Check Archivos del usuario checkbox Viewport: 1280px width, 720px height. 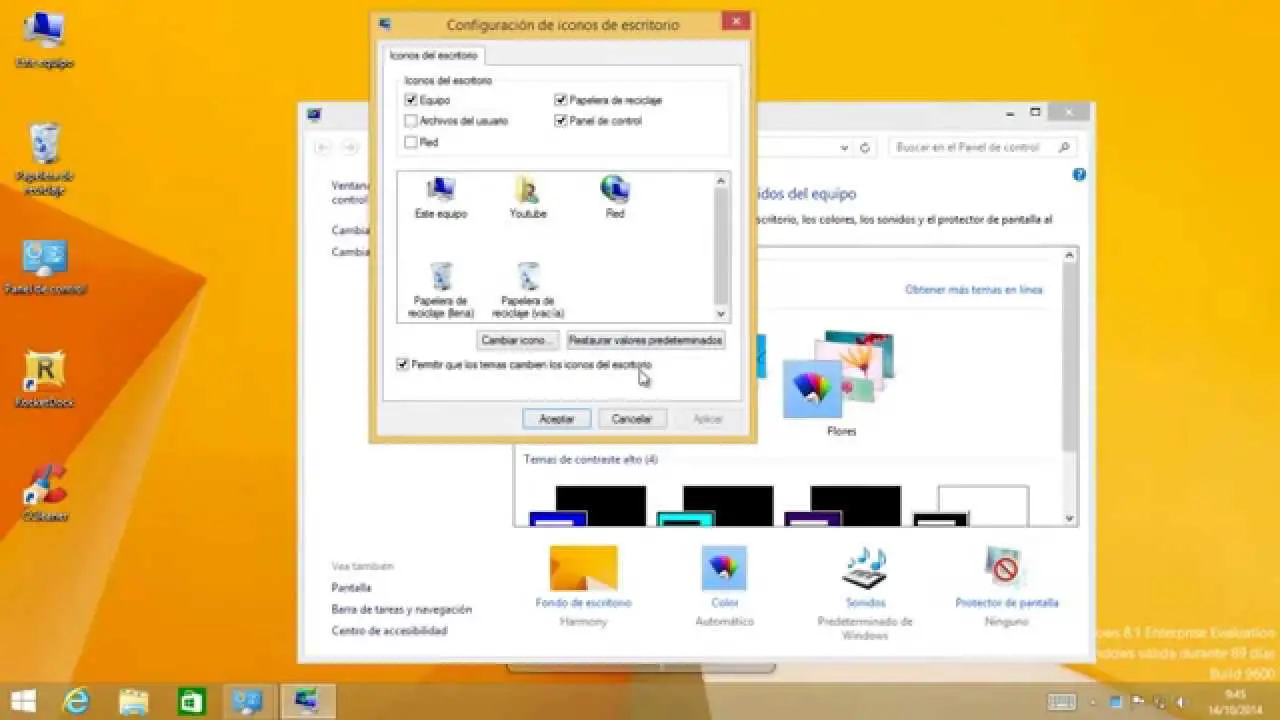coord(411,121)
